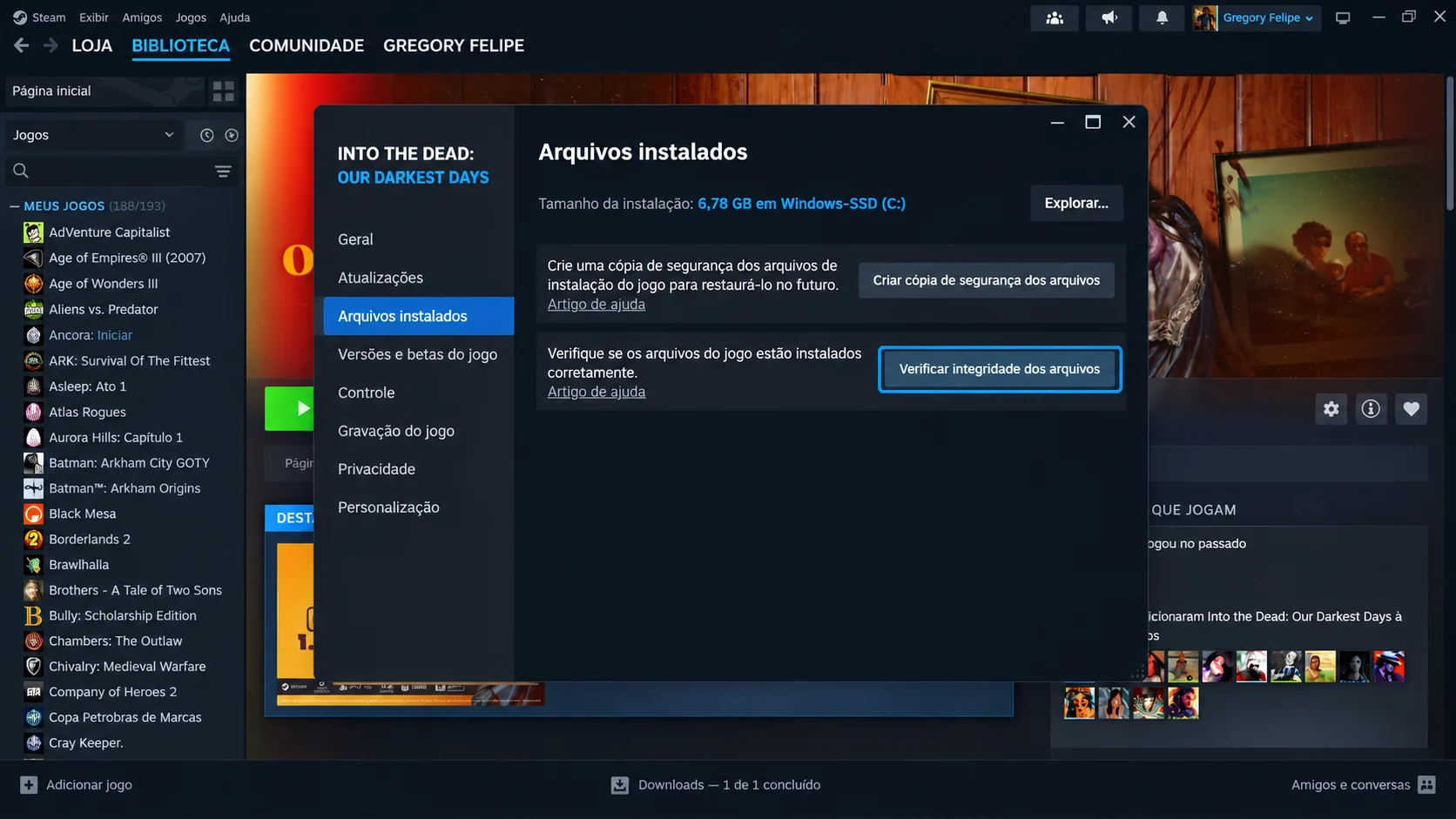1456x819 pixels.
Task: Open Amigos e conversas chat icon
Action: (1426, 785)
